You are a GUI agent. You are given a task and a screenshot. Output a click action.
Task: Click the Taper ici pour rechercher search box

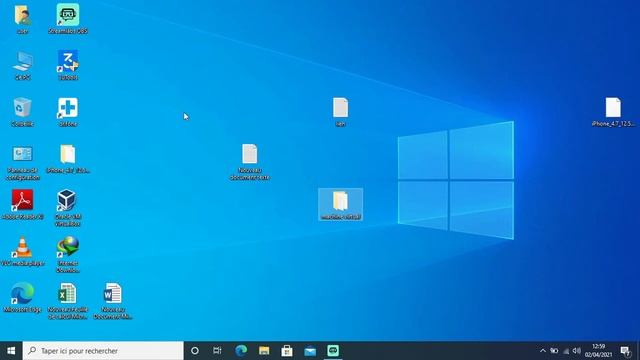click(x=103, y=351)
